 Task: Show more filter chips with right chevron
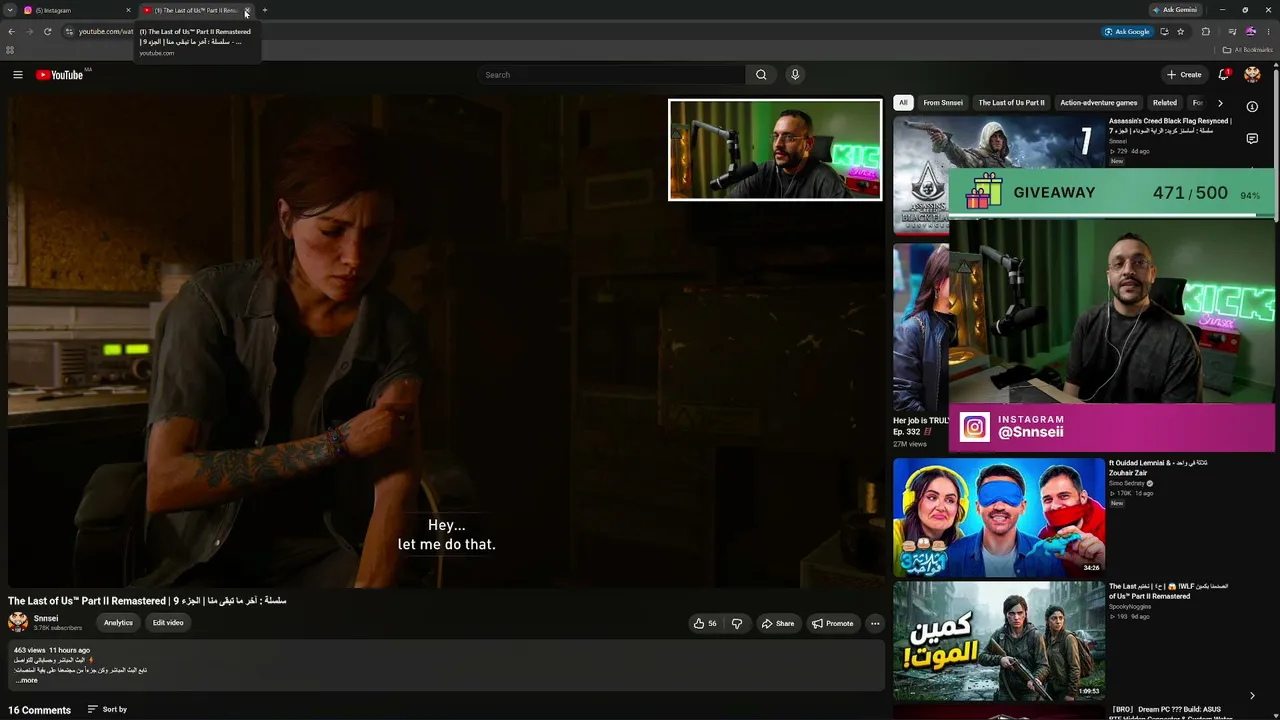[1220, 103]
